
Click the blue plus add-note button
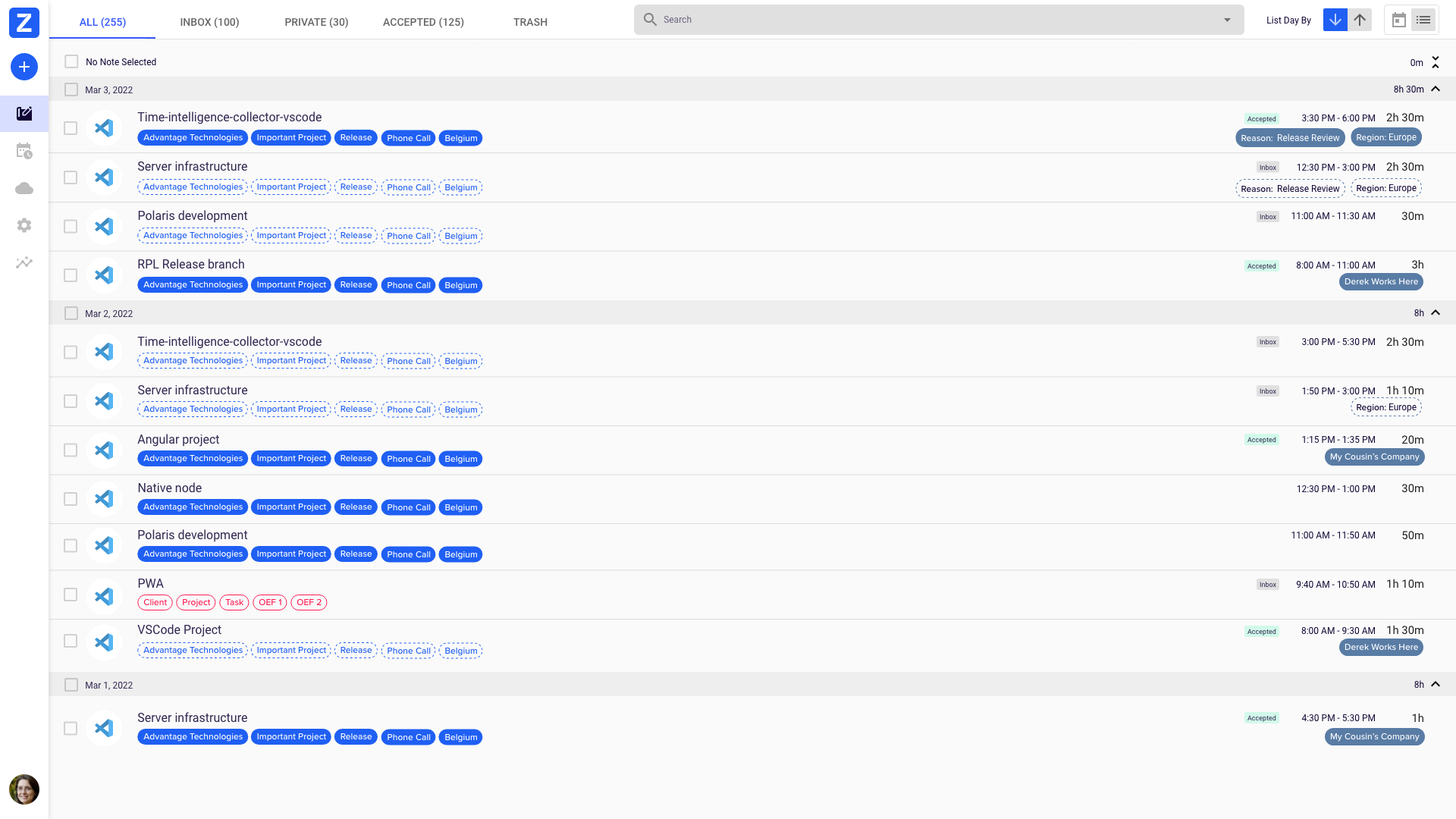[x=24, y=67]
